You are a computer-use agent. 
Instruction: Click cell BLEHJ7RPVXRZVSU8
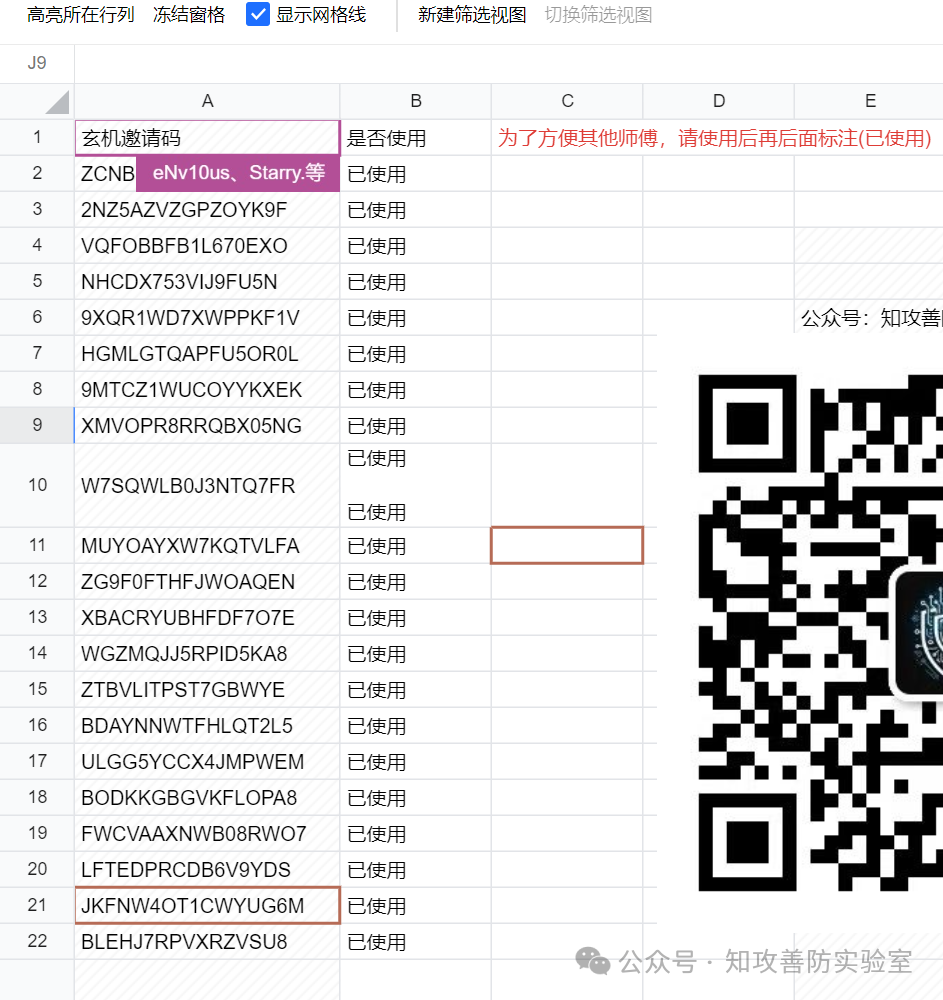point(207,941)
